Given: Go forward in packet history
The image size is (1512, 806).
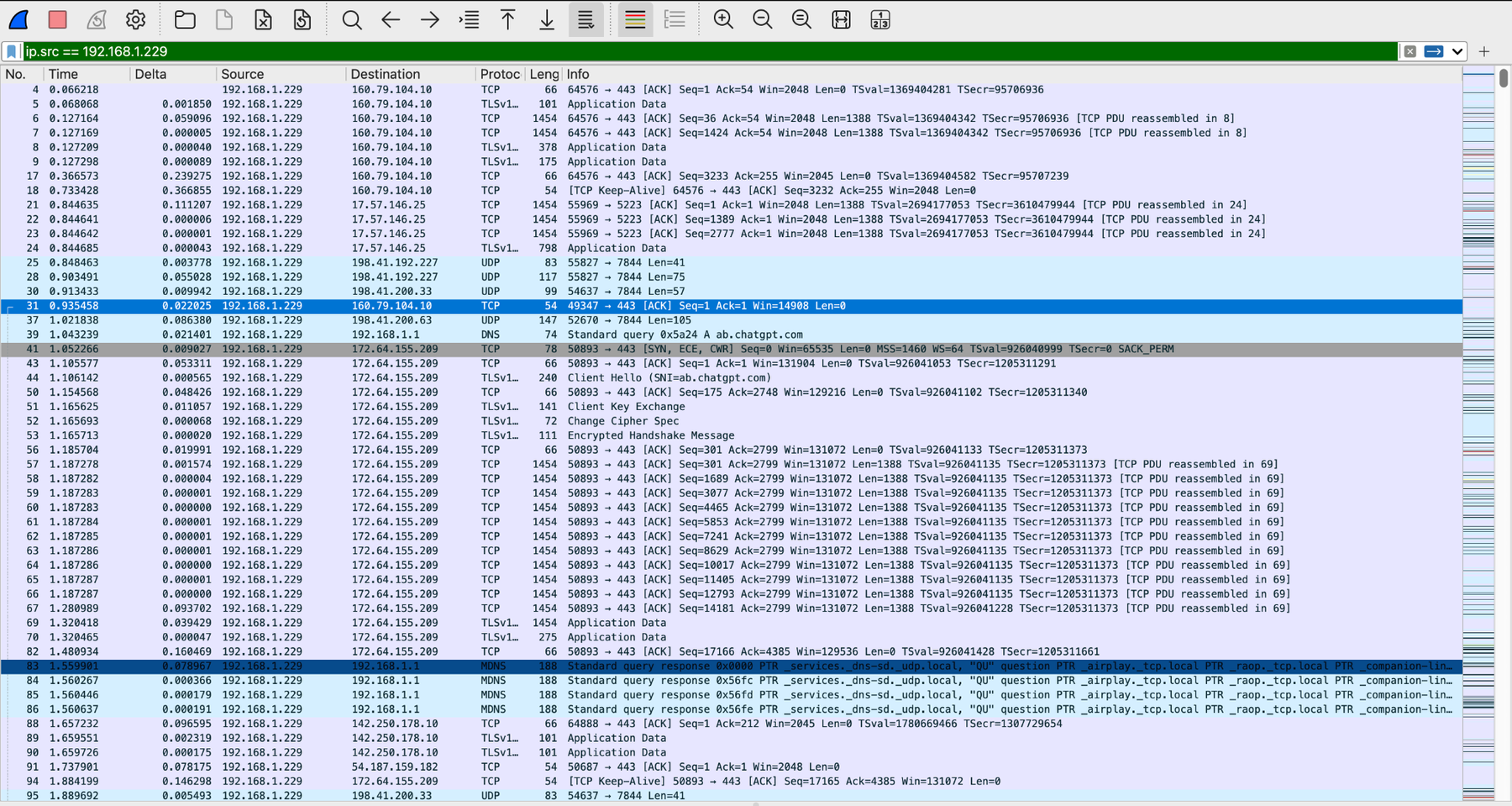Looking at the screenshot, I should tap(430, 19).
